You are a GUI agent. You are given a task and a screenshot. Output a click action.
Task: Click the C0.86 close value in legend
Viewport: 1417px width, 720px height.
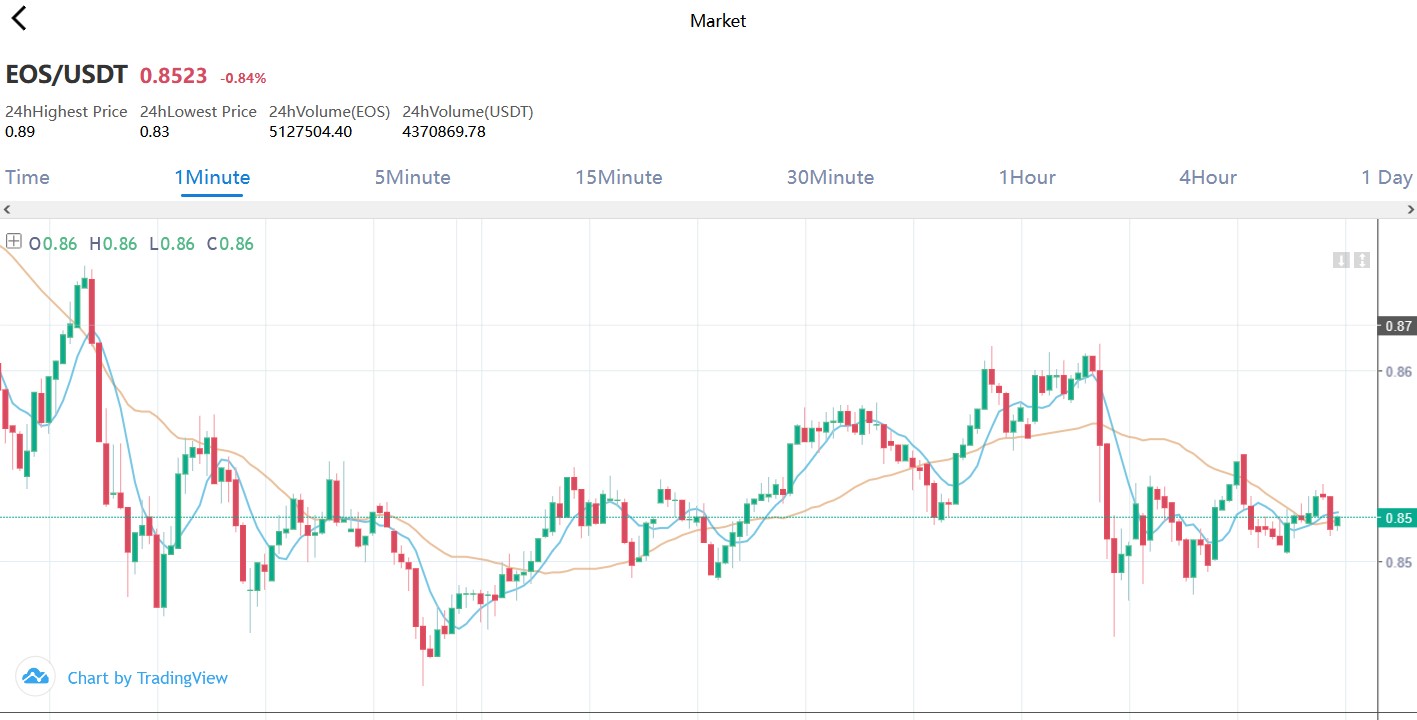point(230,243)
